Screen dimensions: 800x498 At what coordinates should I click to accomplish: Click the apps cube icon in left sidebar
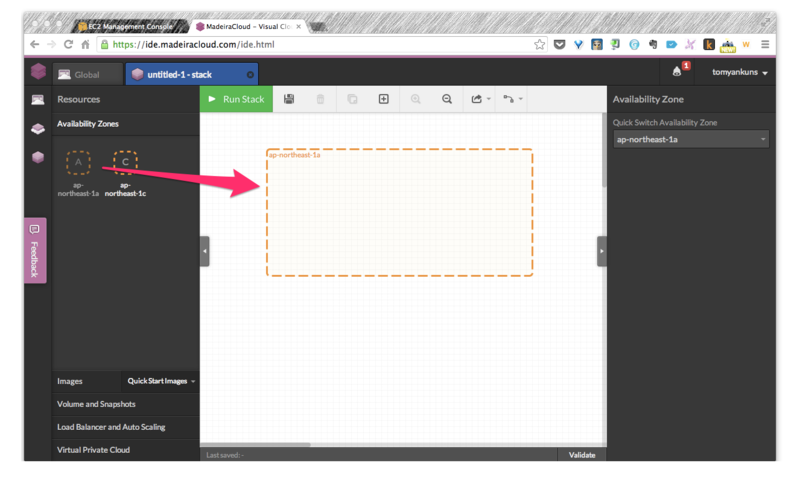tap(38, 157)
